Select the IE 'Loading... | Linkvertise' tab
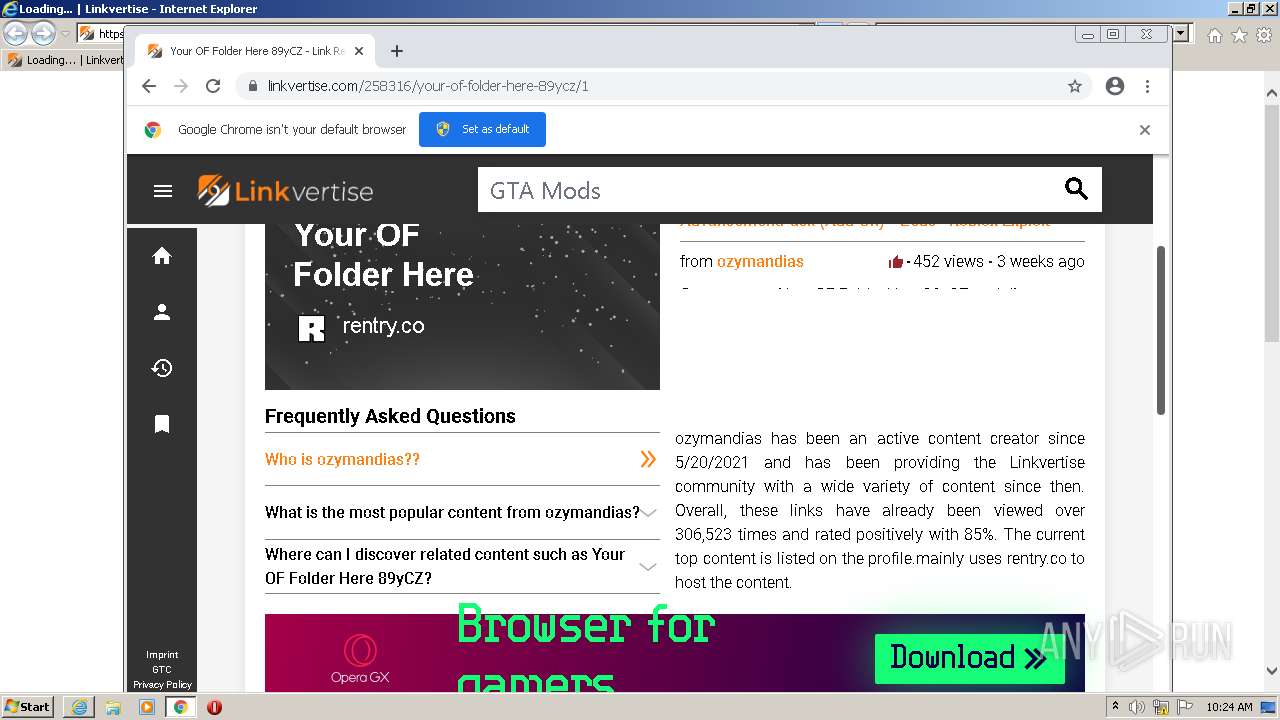 point(64,60)
